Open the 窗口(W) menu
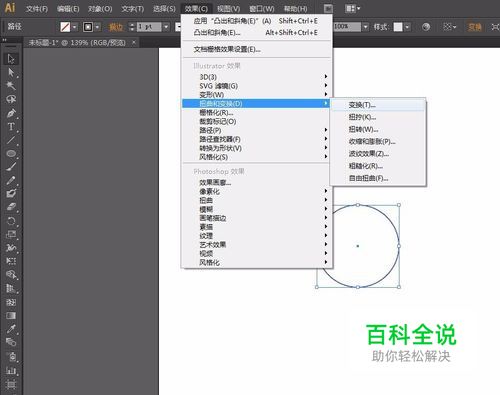Screen dimensions: 500x395 (x=262, y=9)
